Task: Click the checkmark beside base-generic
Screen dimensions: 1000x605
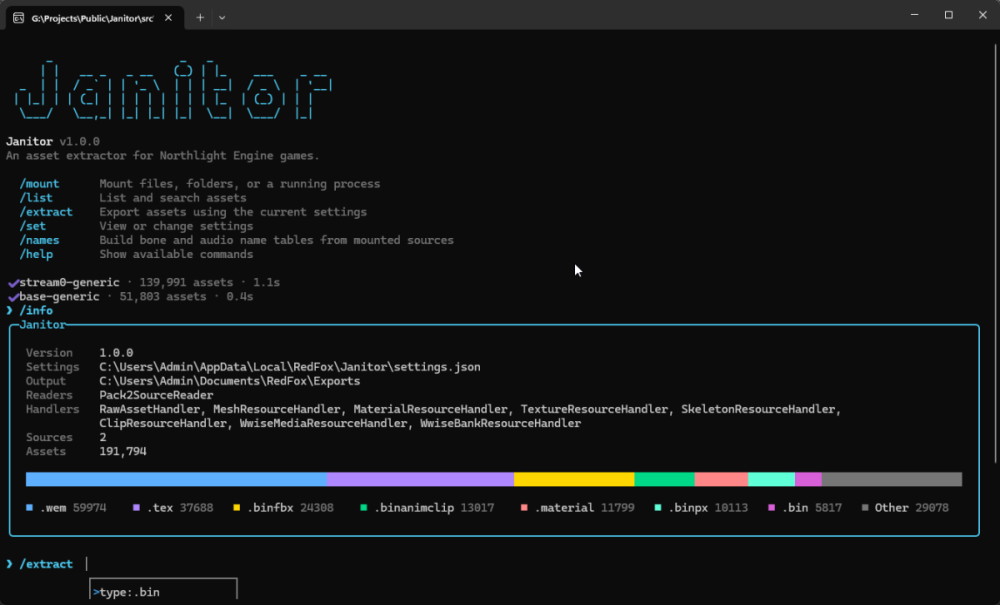Action: coord(13,296)
